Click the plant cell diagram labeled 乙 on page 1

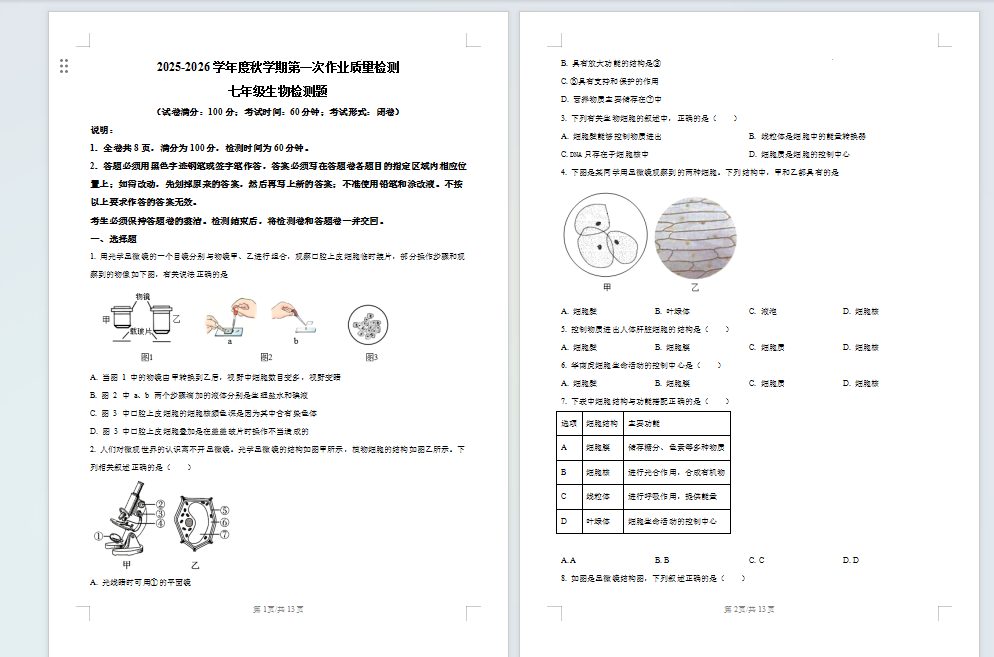(x=196, y=523)
